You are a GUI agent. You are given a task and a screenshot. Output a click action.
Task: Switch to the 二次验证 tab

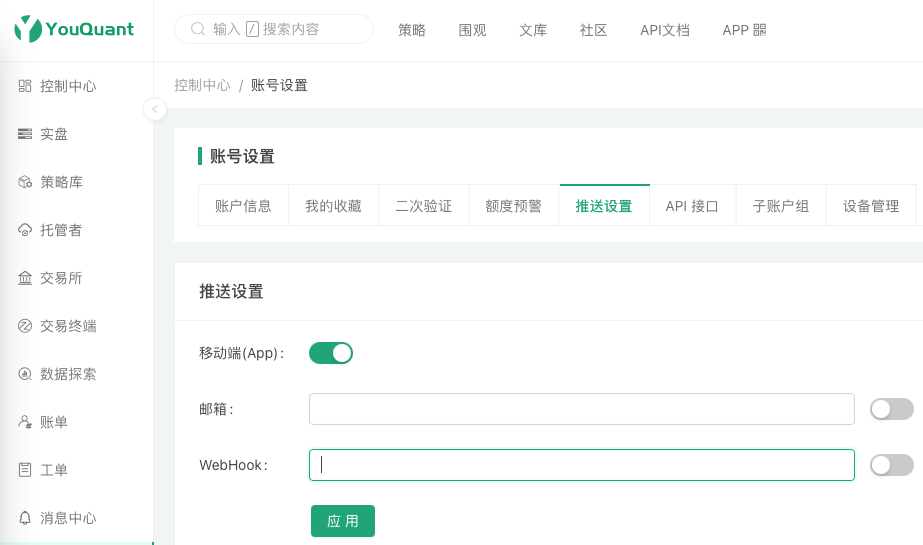[x=423, y=206]
